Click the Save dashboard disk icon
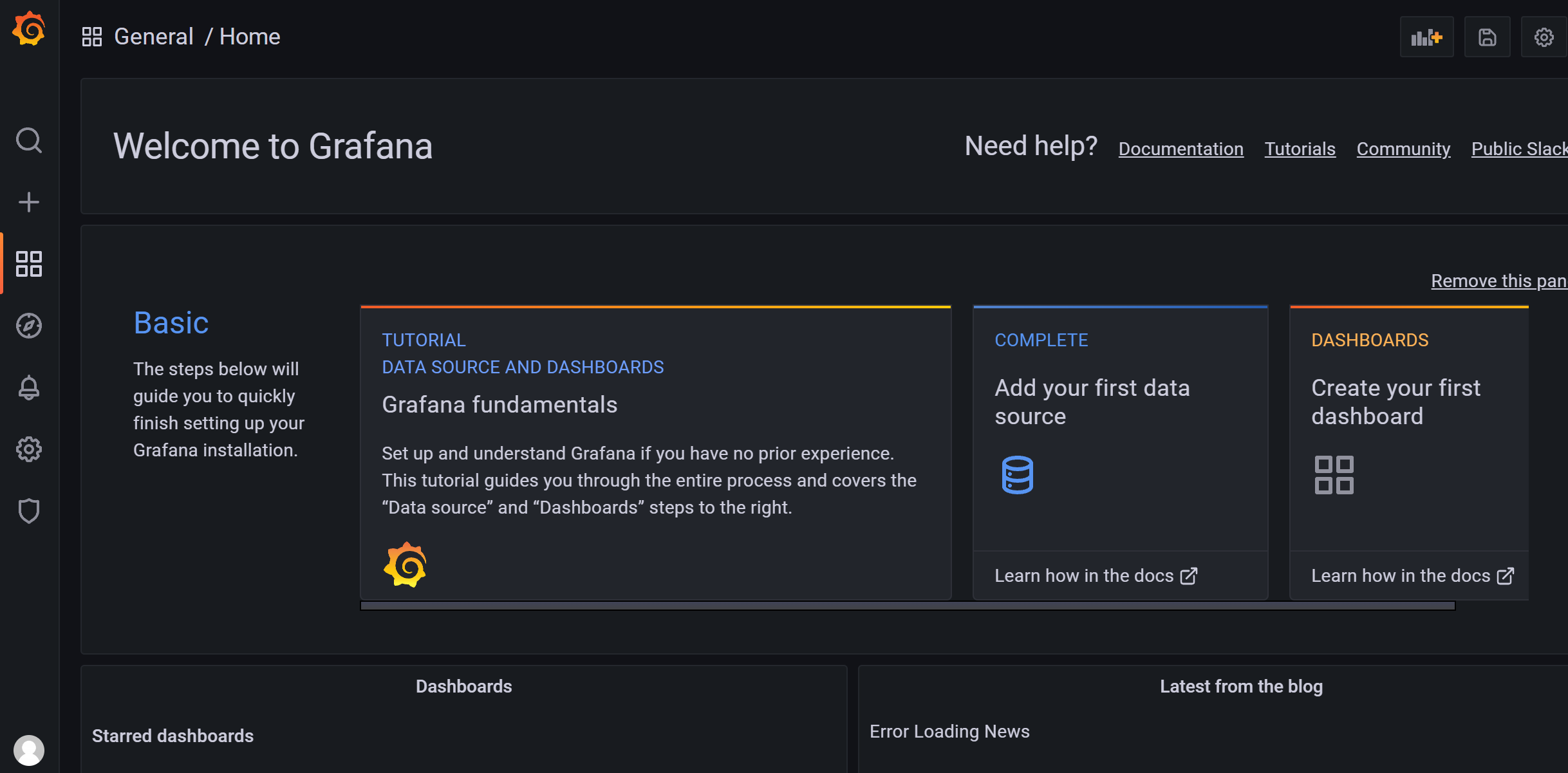Image resolution: width=1568 pixels, height=773 pixels. (x=1488, y=37)
